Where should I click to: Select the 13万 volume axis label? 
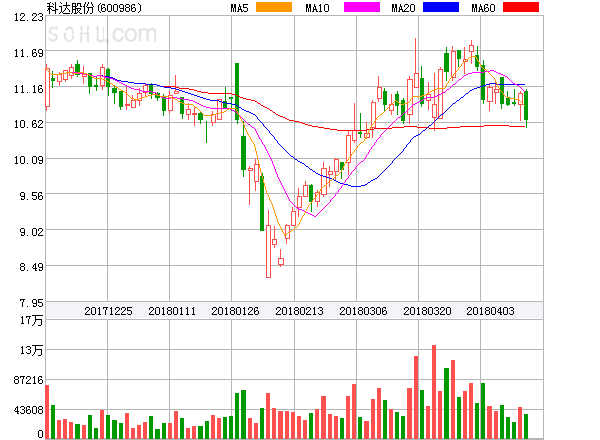tap(31, 350)
